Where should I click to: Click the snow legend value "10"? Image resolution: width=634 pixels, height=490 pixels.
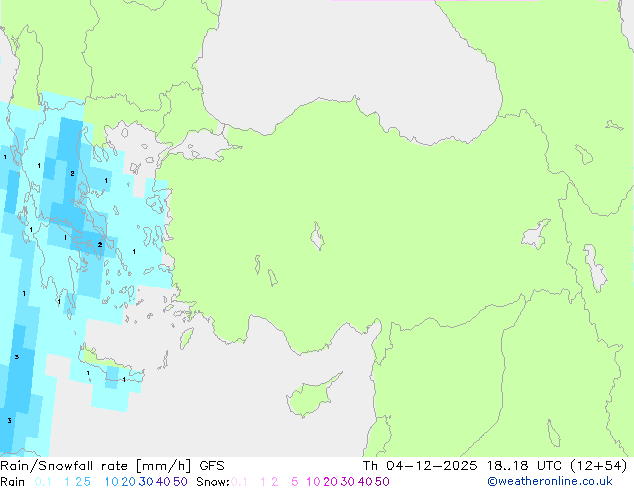click(x=313, y=482)
